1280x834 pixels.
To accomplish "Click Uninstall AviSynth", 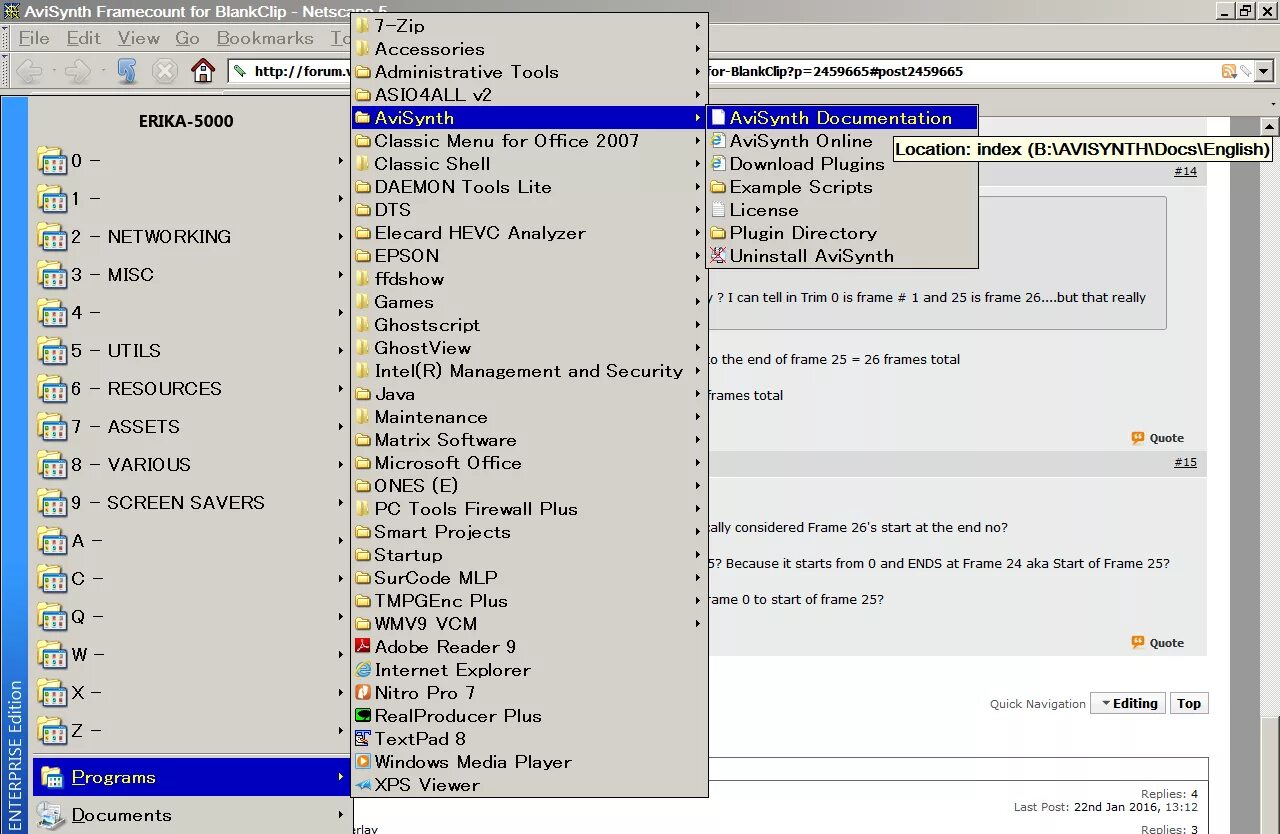I will coord(842,256).
